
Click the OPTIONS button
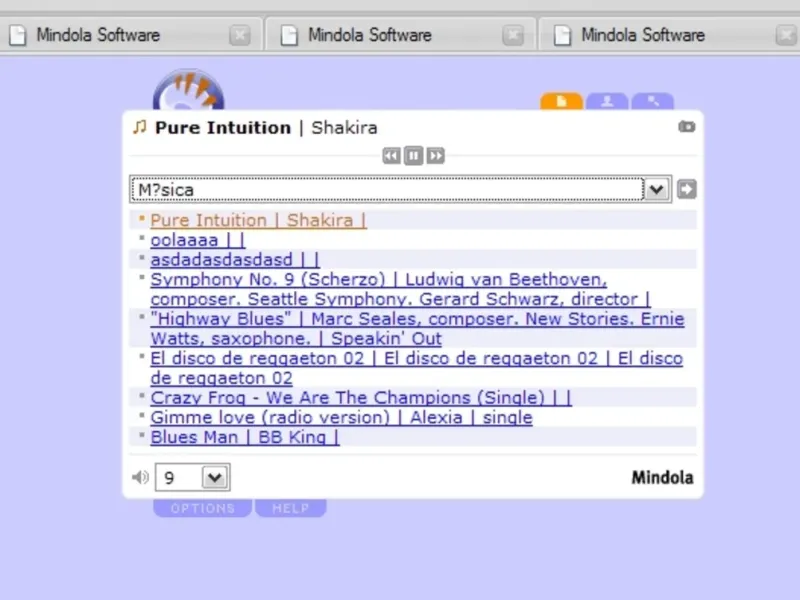(x=203, y=508)
